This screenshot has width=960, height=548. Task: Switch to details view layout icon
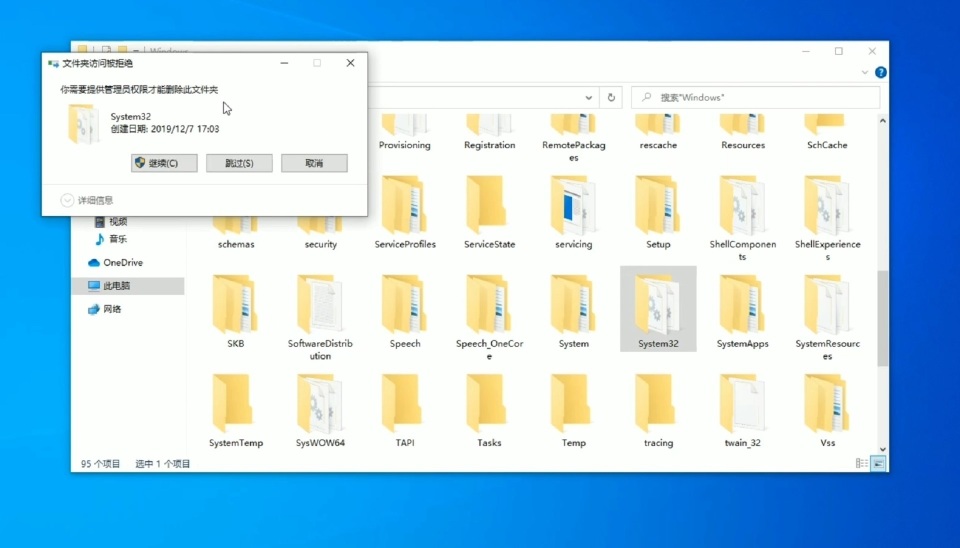tap(861, 464)
